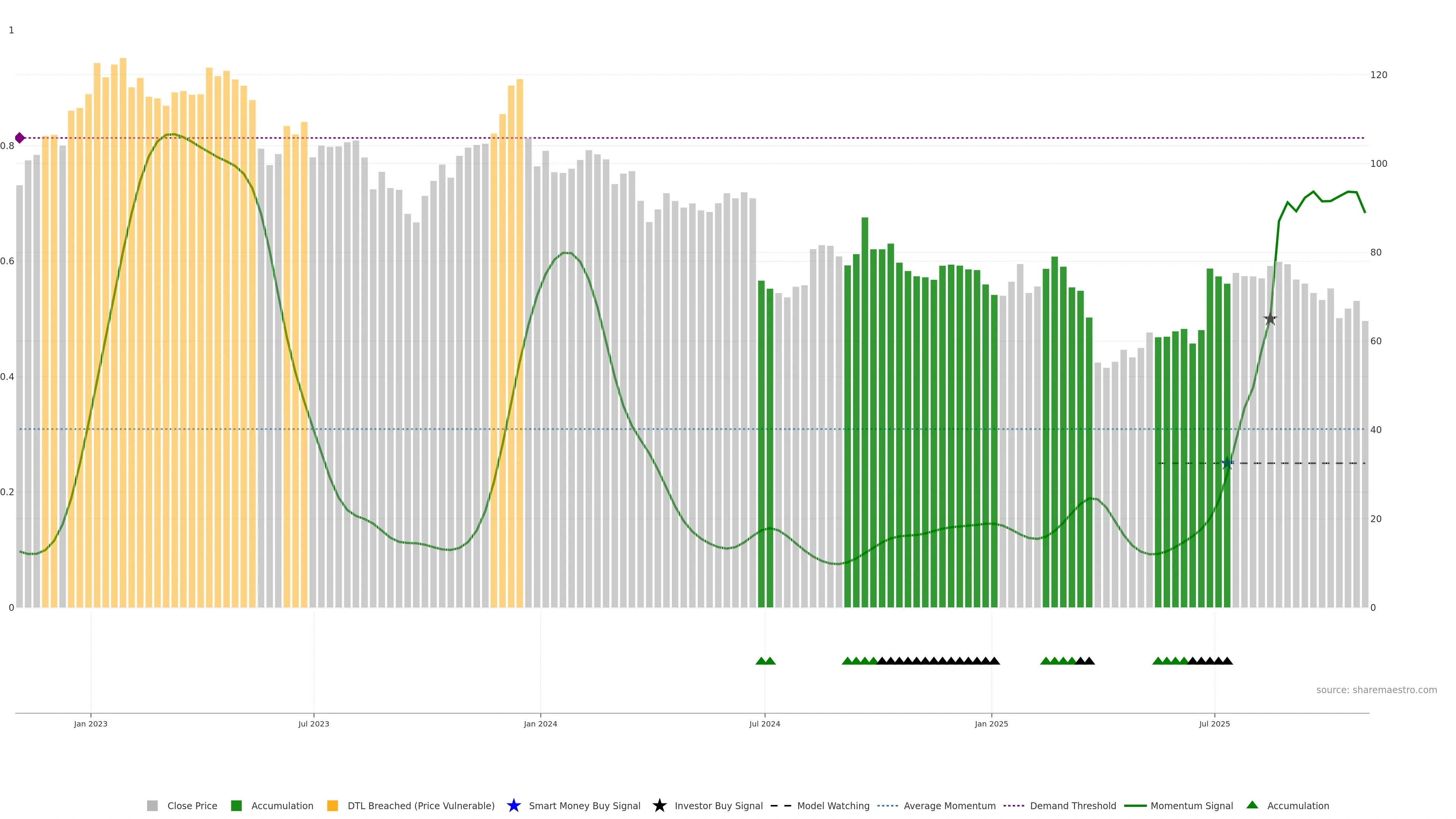Click the orange DTL Breached legend swatch
The image size is (1456, 819).
pos(333,805)
